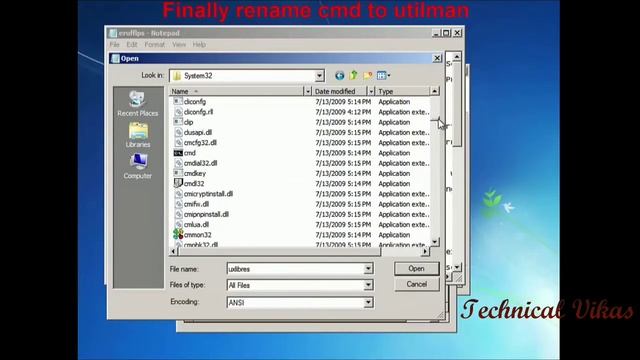Select the cmicryptinstall.dll file name
This screenshot has height=360, width=640.
(x=208, y=194)
